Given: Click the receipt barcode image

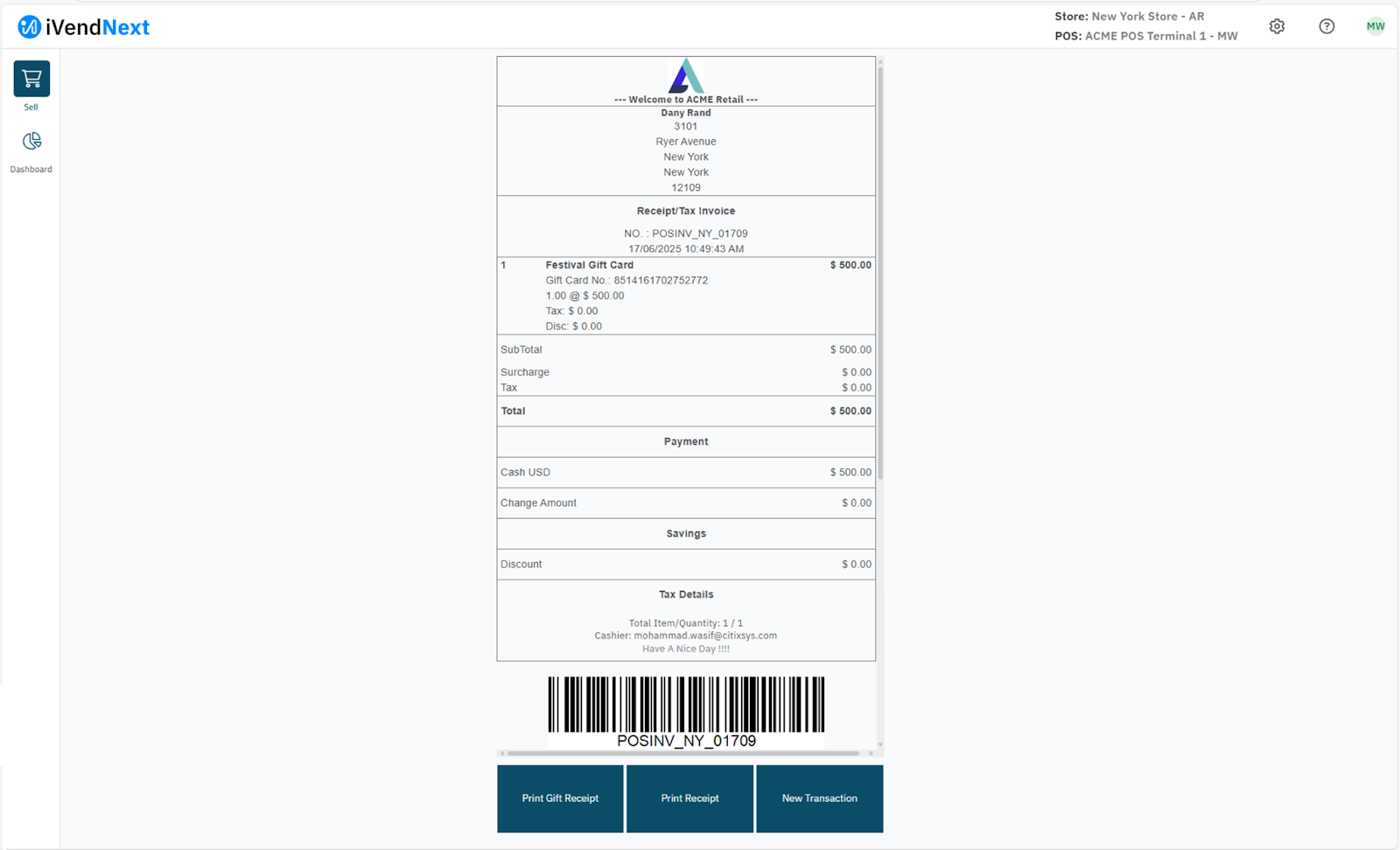Looking at the screenshot, I should point(686,704).
